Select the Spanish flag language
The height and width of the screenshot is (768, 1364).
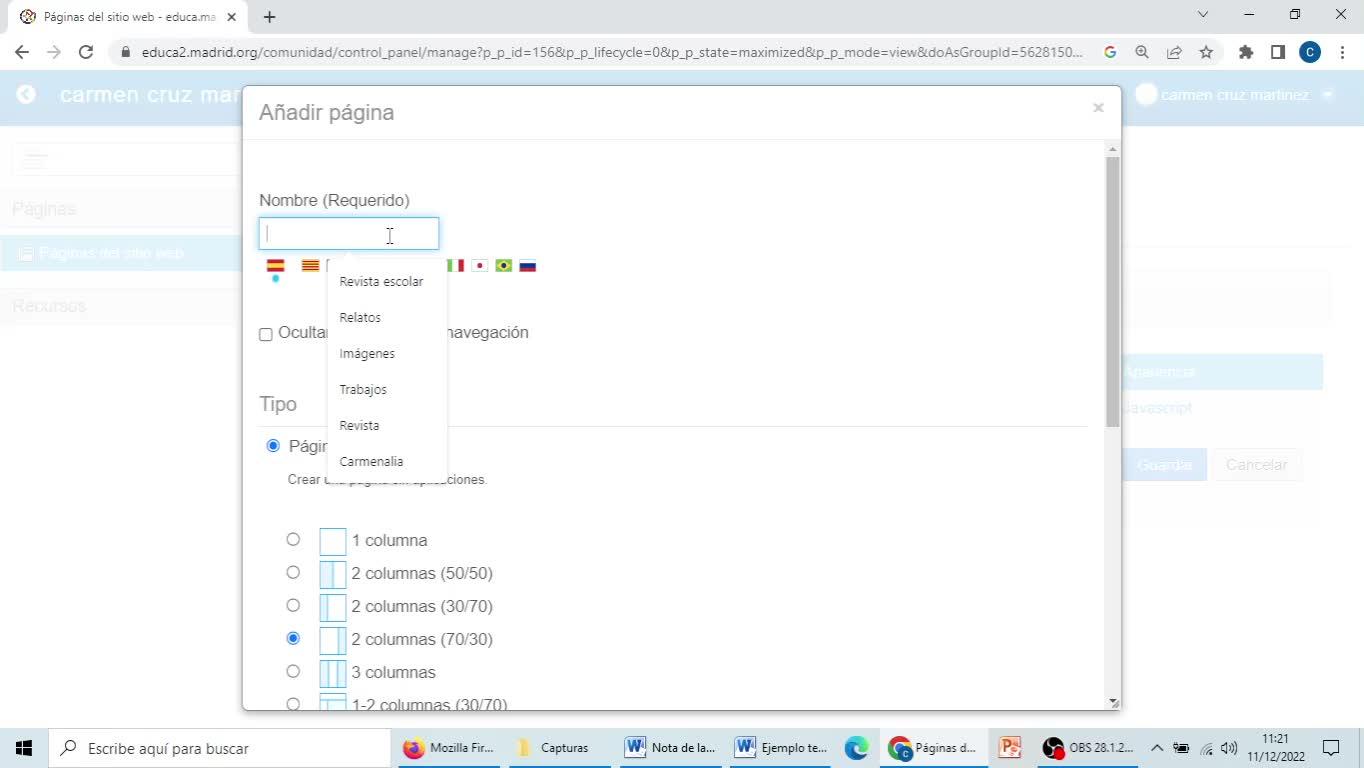(275, 266)
